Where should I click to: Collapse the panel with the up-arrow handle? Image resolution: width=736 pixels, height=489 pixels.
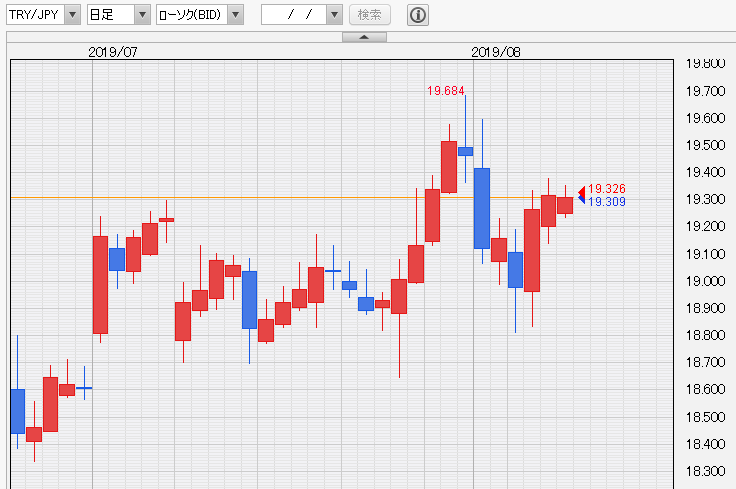pyautogui.click(x=364, y=37)
